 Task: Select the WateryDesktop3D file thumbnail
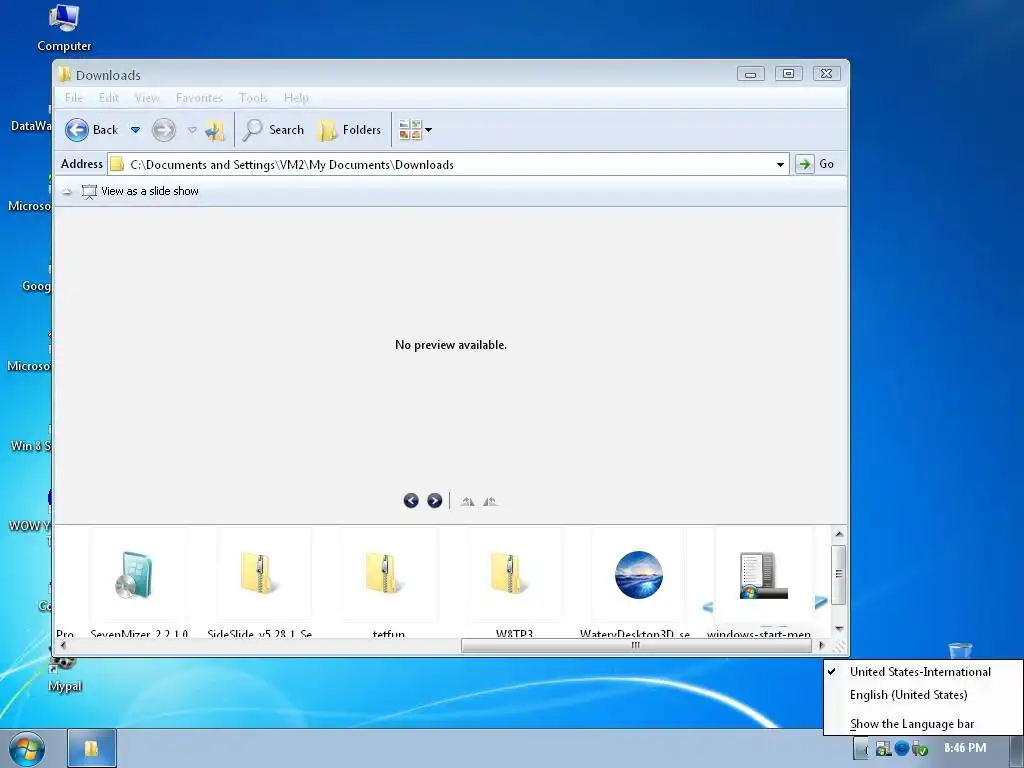pos(639,575)
